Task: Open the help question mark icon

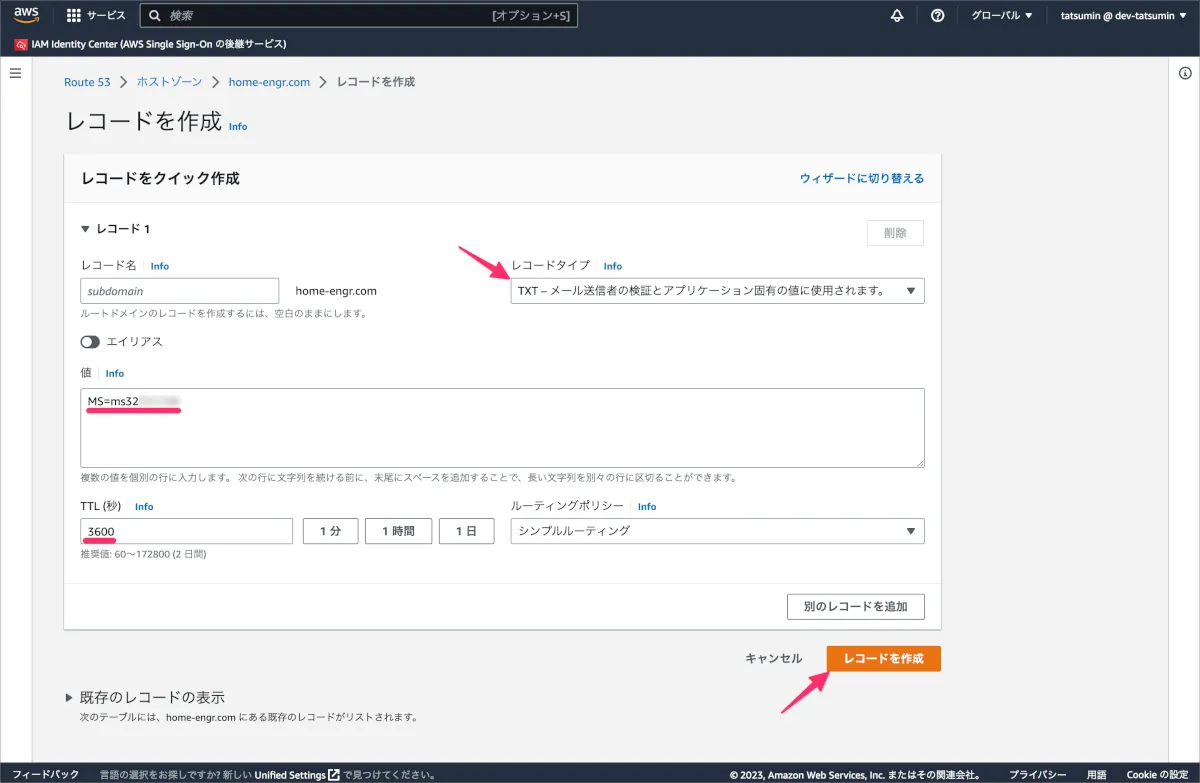Action: pos(937,16)
